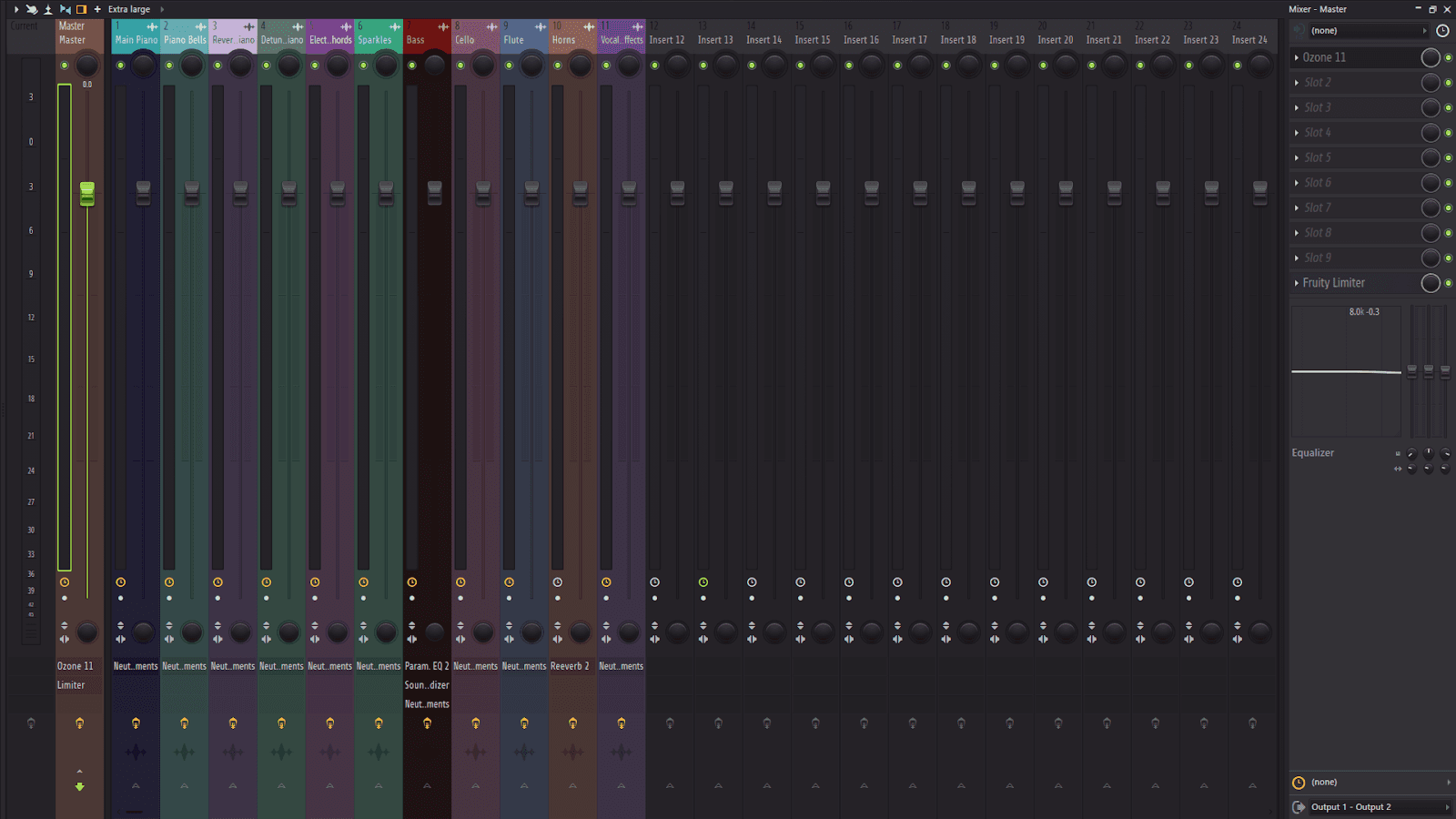Expand the Ozone 11 slot menu arrow
The height and width of the screenshot is (819, 1456).
[x=1296, y=57]
